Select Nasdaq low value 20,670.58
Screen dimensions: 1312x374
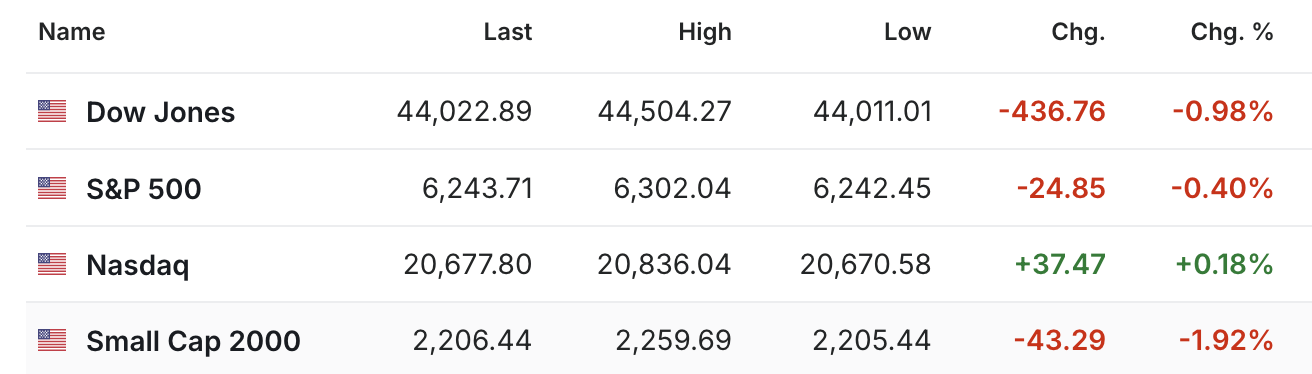pyautogui.click(x=866, y=264)
